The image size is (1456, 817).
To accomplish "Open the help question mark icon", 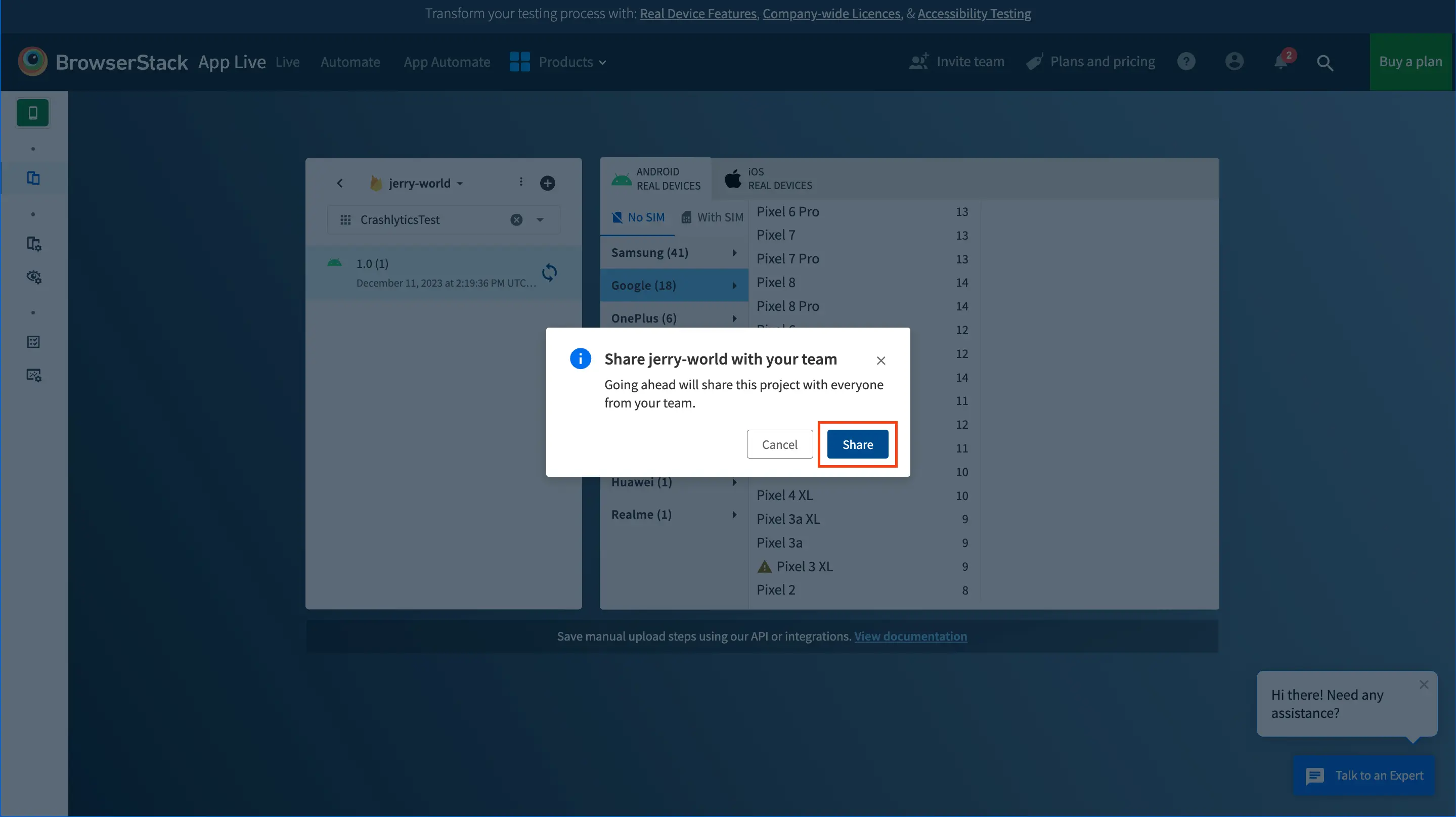I will click(1186, 62).
